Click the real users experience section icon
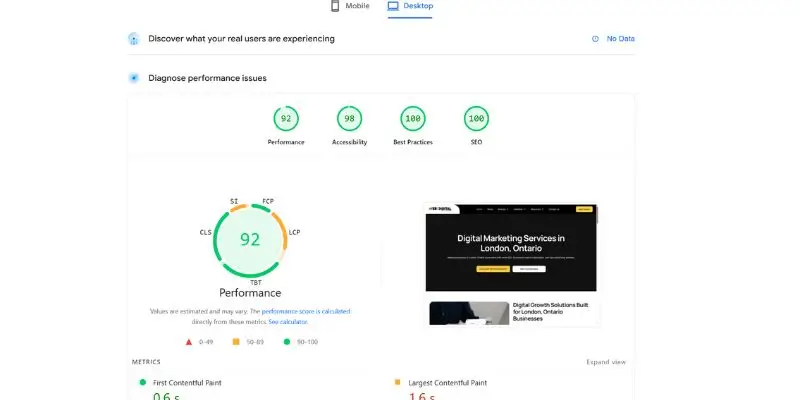Image resolution: width=800 pixels, height=400 pixels. point(134,39)
